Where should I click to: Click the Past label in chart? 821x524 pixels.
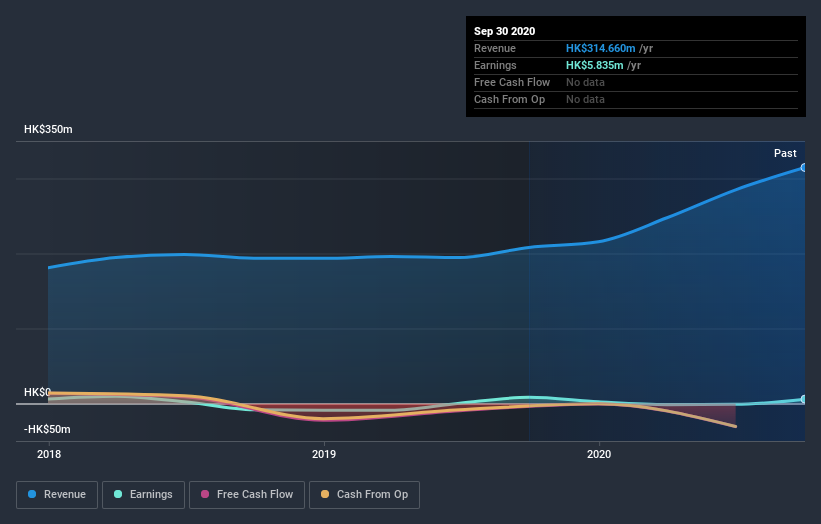[785, 153]
